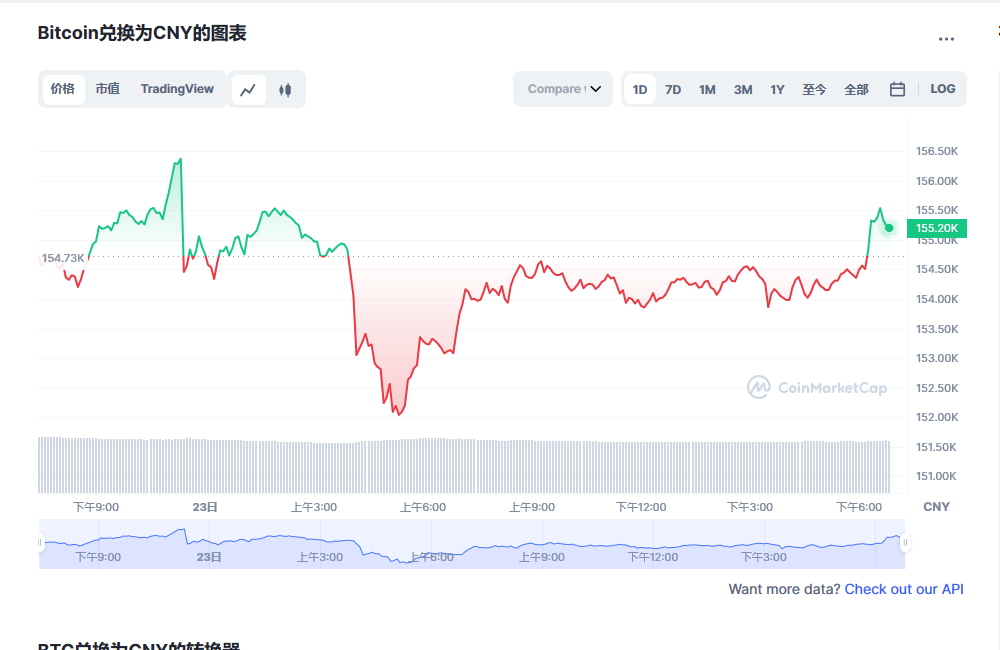The width and height of the screenshot is (1000, 650).
Task: Select the 全部 time range
Action: (x=856, y=89)
